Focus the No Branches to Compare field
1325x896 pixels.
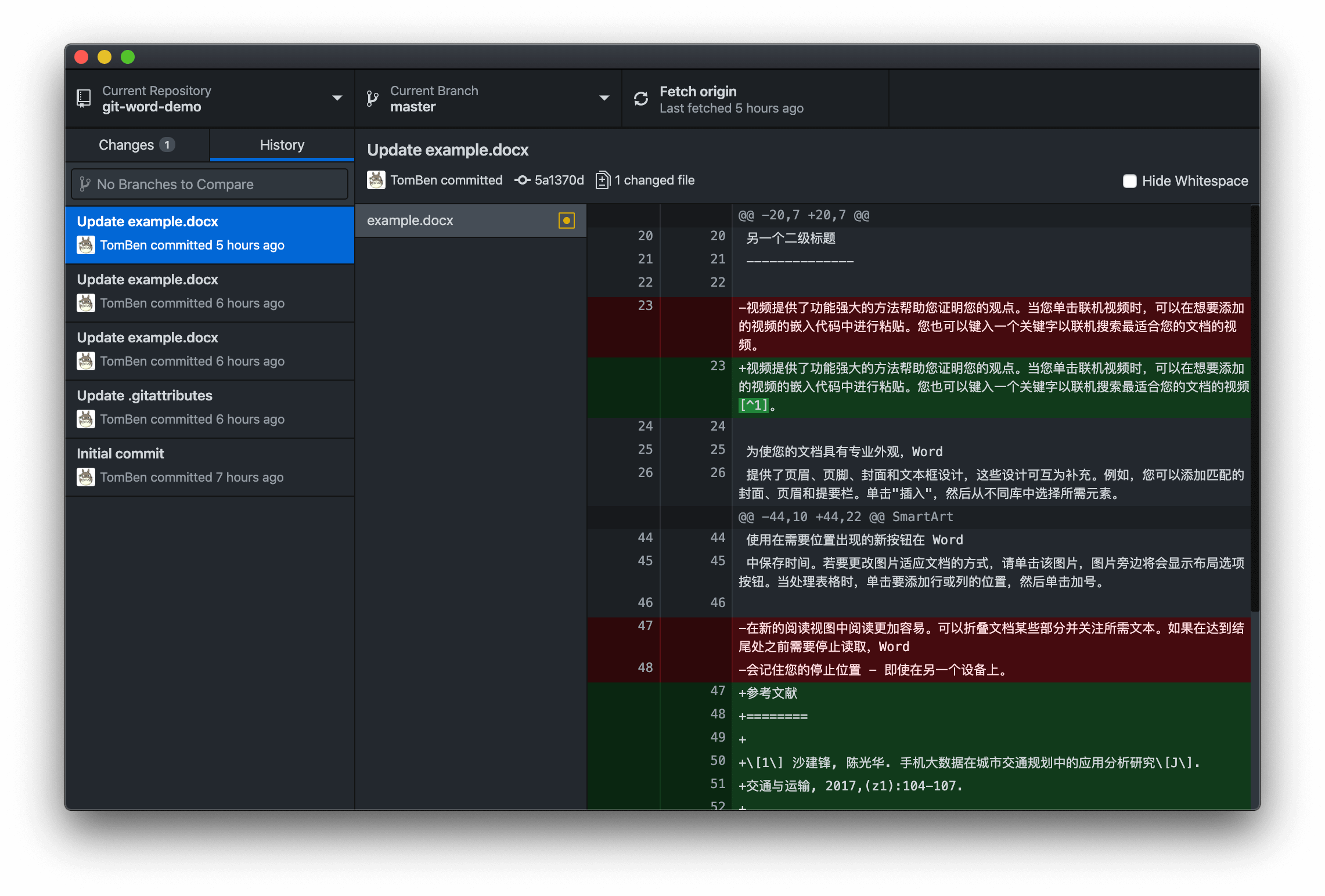(210, 184)
